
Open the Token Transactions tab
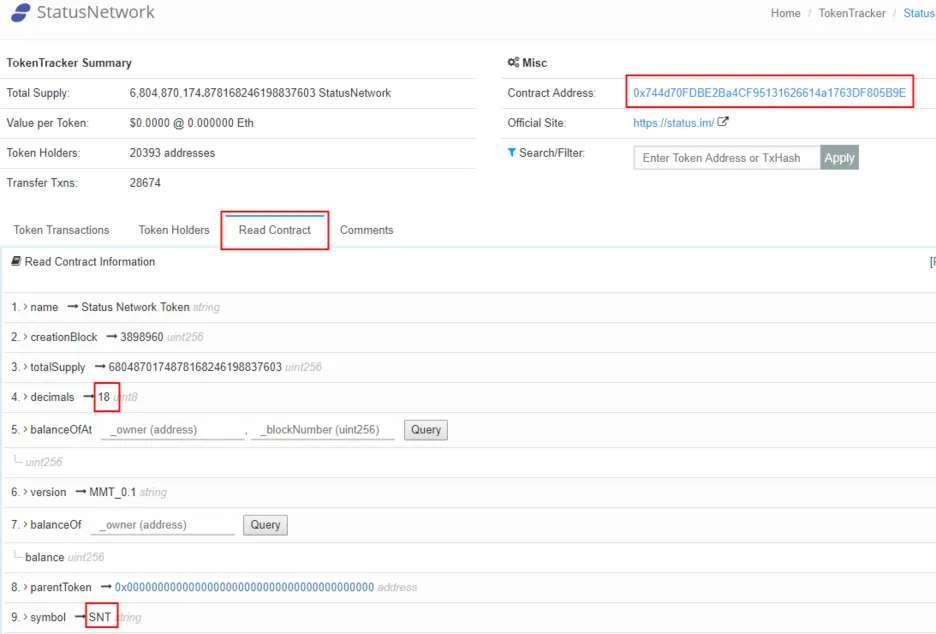pos(61,230)
